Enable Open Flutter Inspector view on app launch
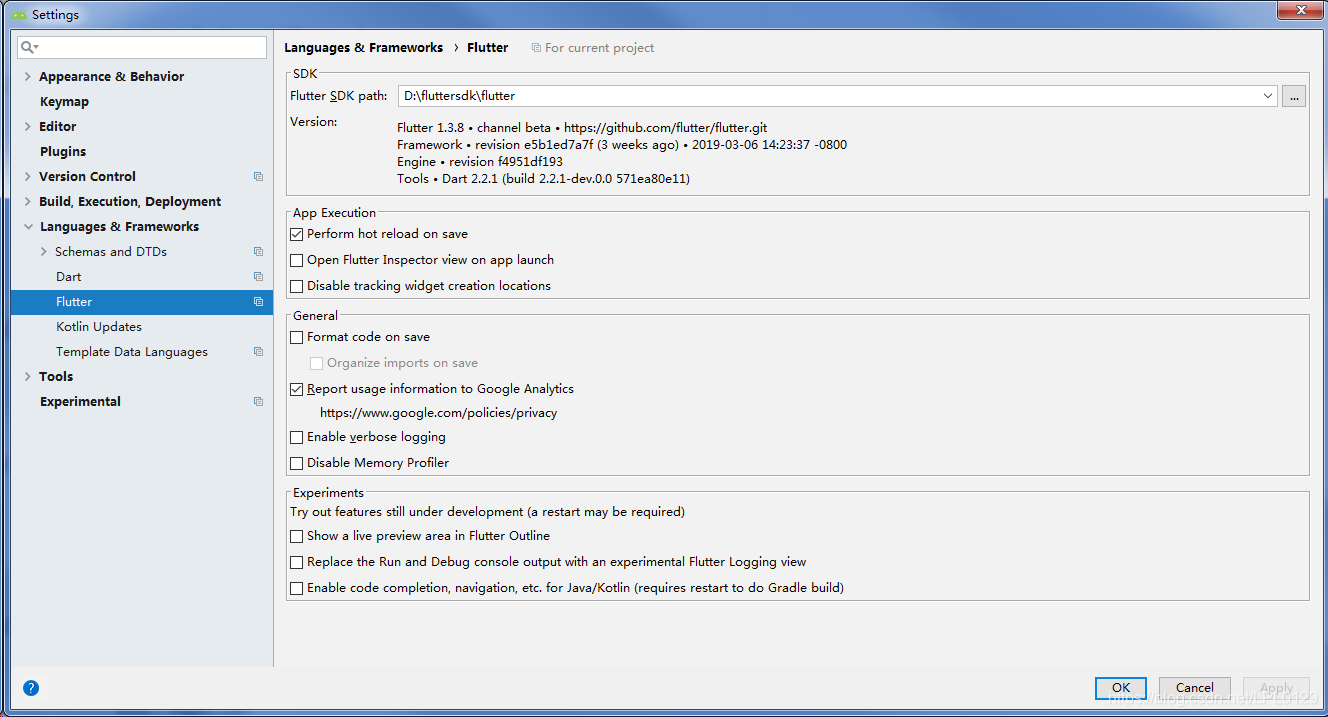 296,260
